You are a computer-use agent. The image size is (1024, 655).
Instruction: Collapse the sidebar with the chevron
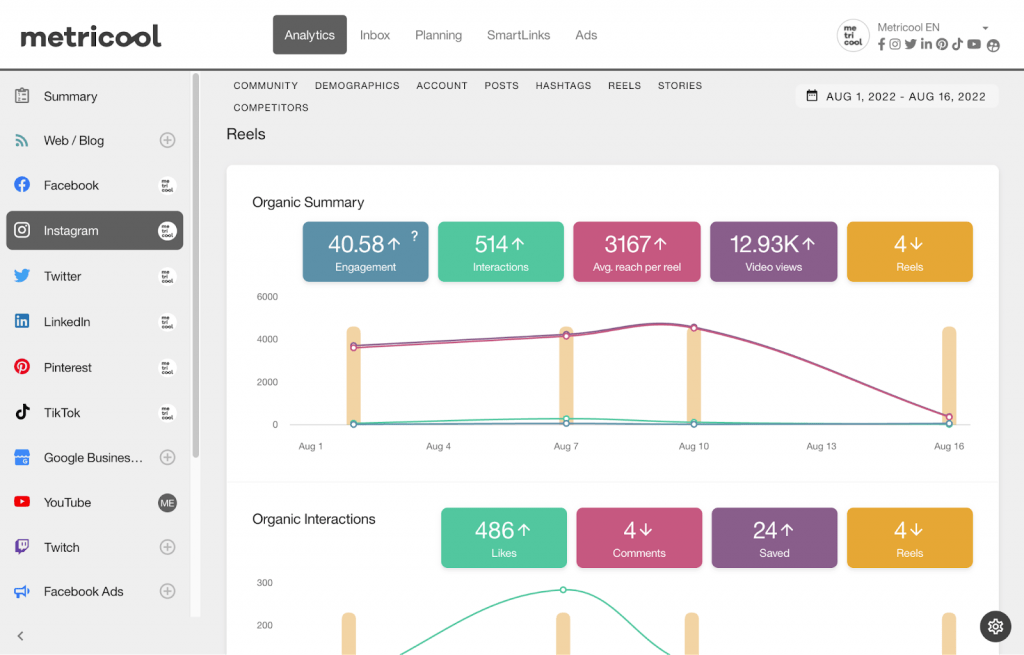[21, 635]
